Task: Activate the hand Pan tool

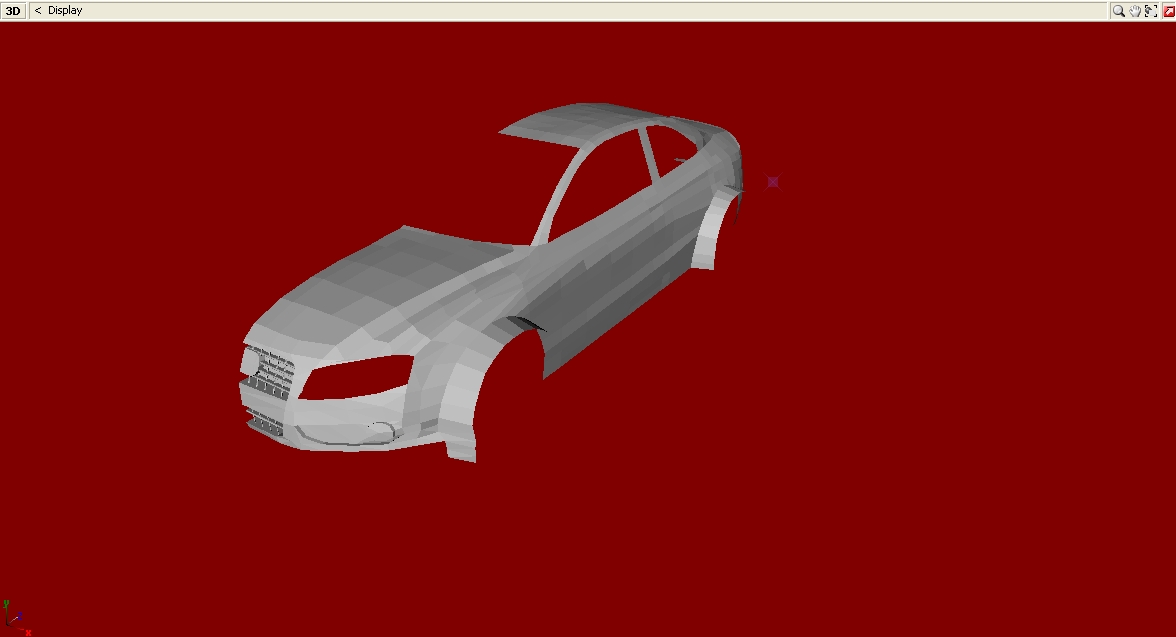Action: (x=1135, y=10)
